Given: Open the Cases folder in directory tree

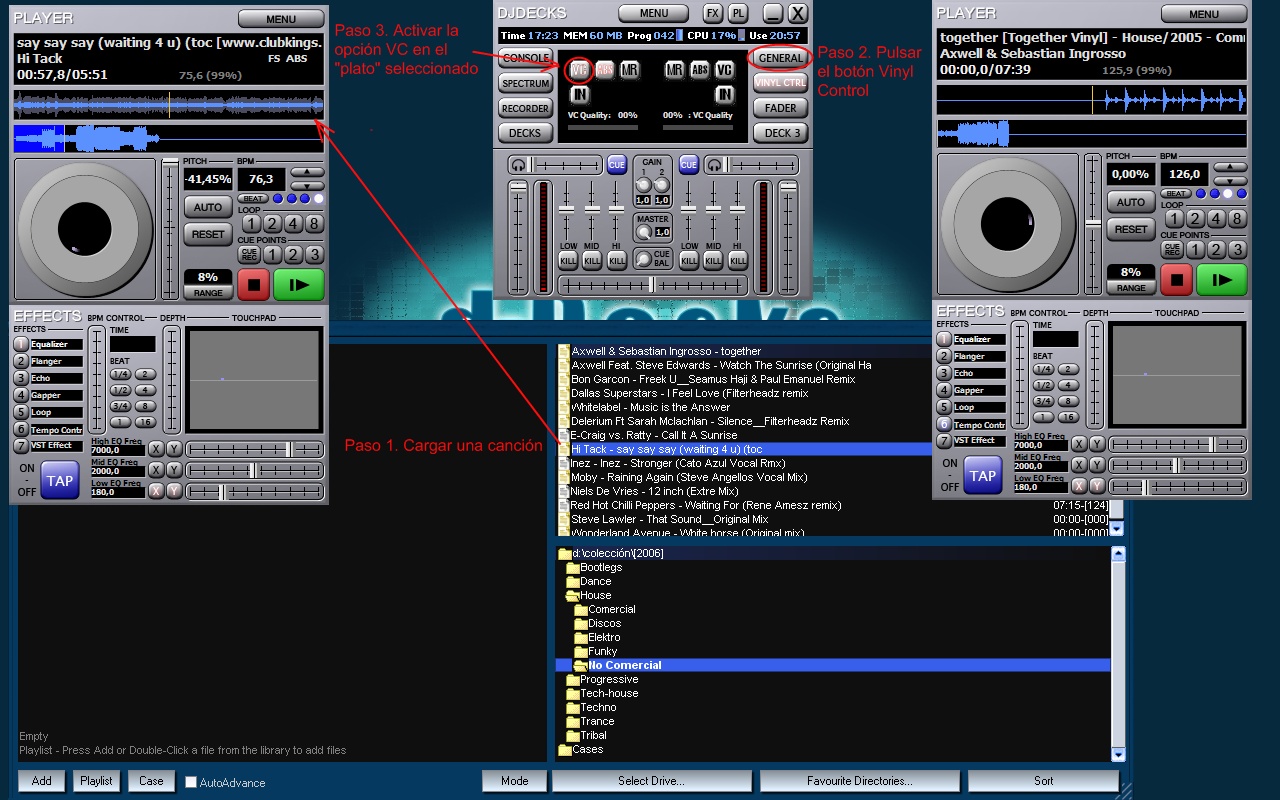Looking at the screenshot, I should pyautogui.click(x=580, y=749).
